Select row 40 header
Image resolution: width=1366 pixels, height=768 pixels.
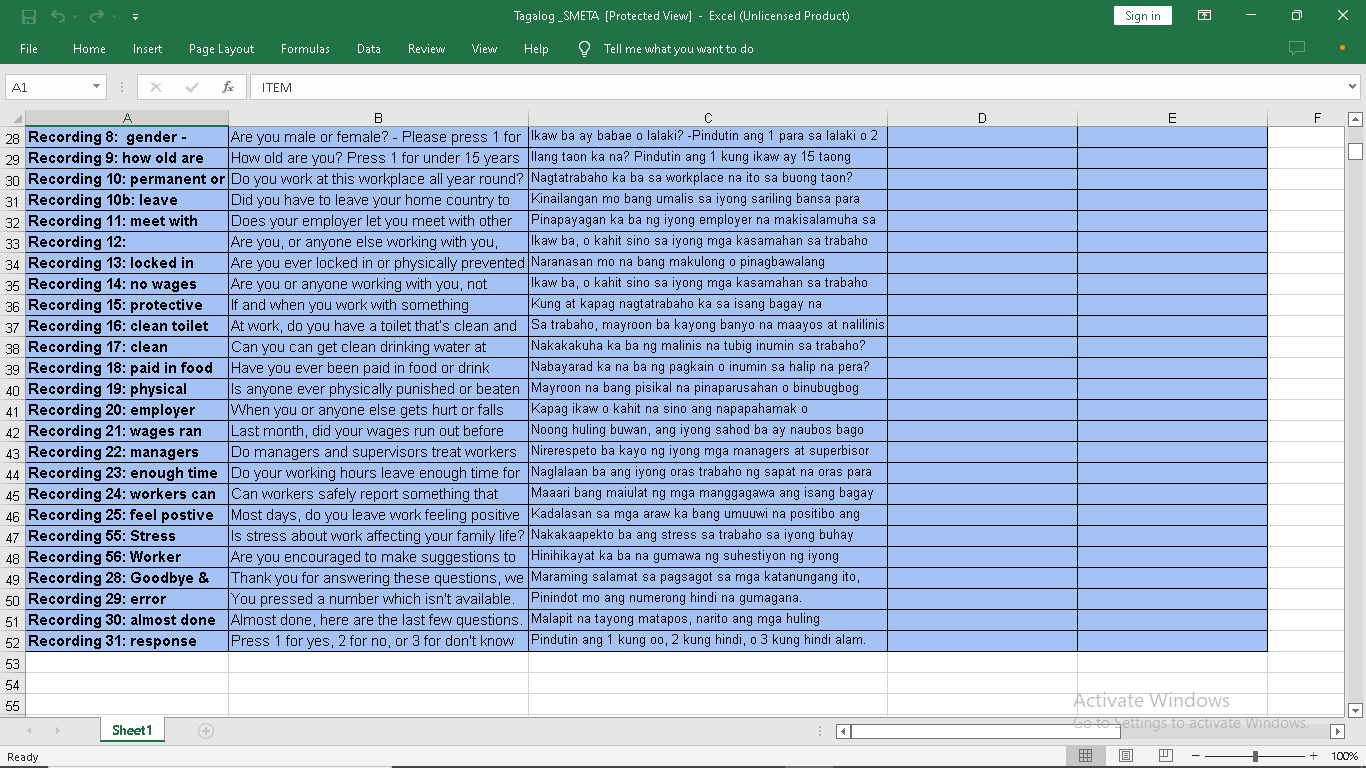[x=13, y=389]
